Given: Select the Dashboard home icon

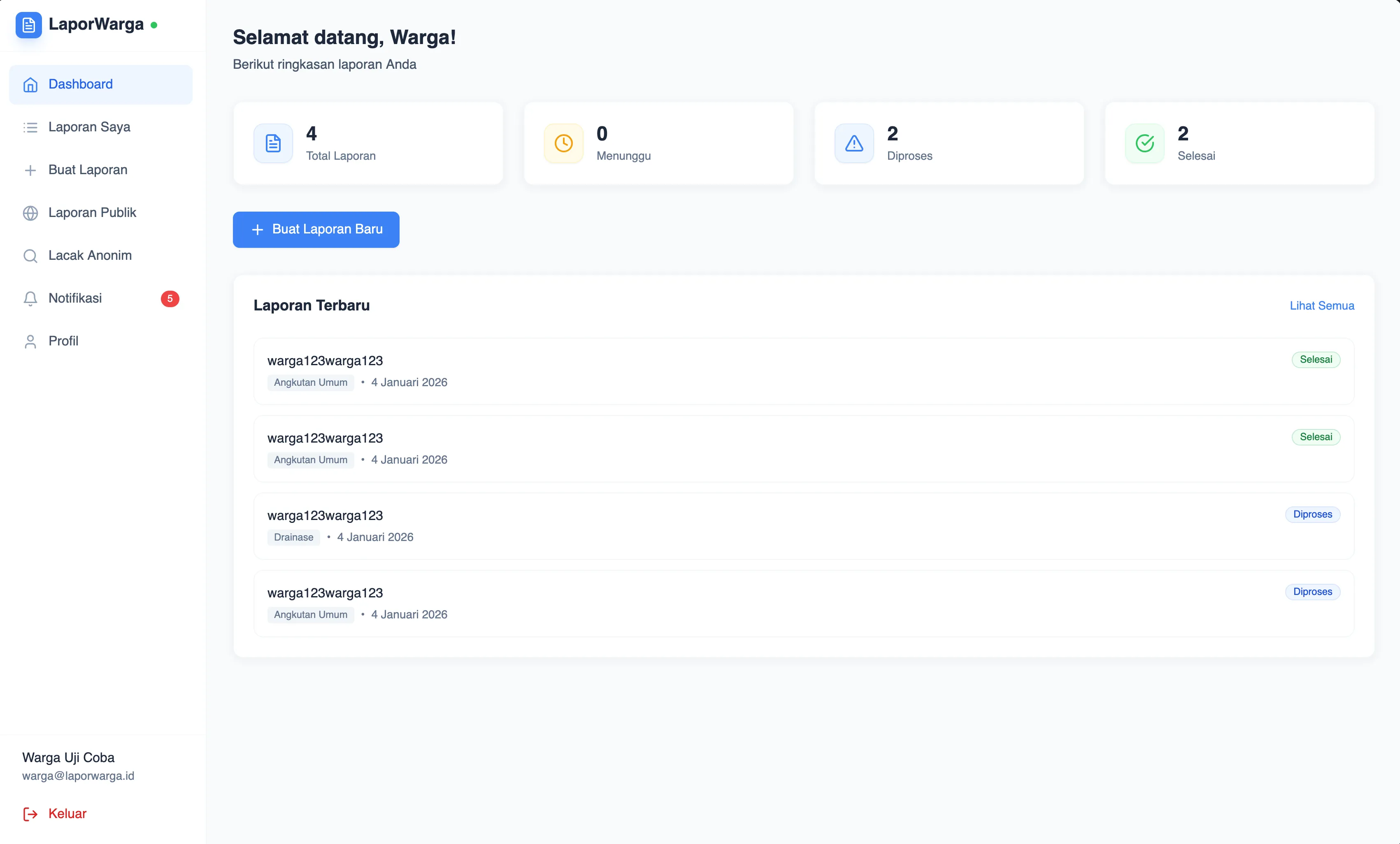Looking at the screenshot, I should 30,85.
